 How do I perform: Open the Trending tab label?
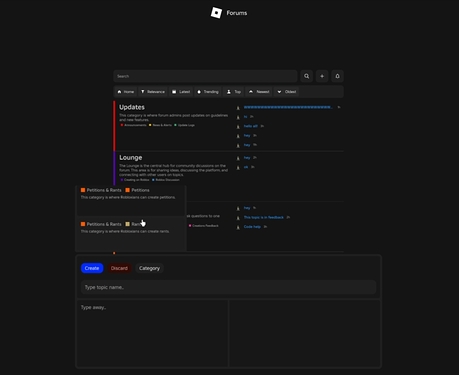(x=211, y=92)
